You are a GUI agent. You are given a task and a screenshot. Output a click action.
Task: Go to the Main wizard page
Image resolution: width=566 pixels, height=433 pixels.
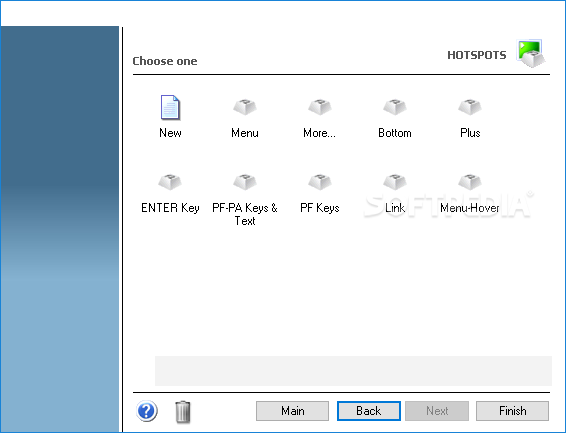pyautogui.click(x=292, y=411)
